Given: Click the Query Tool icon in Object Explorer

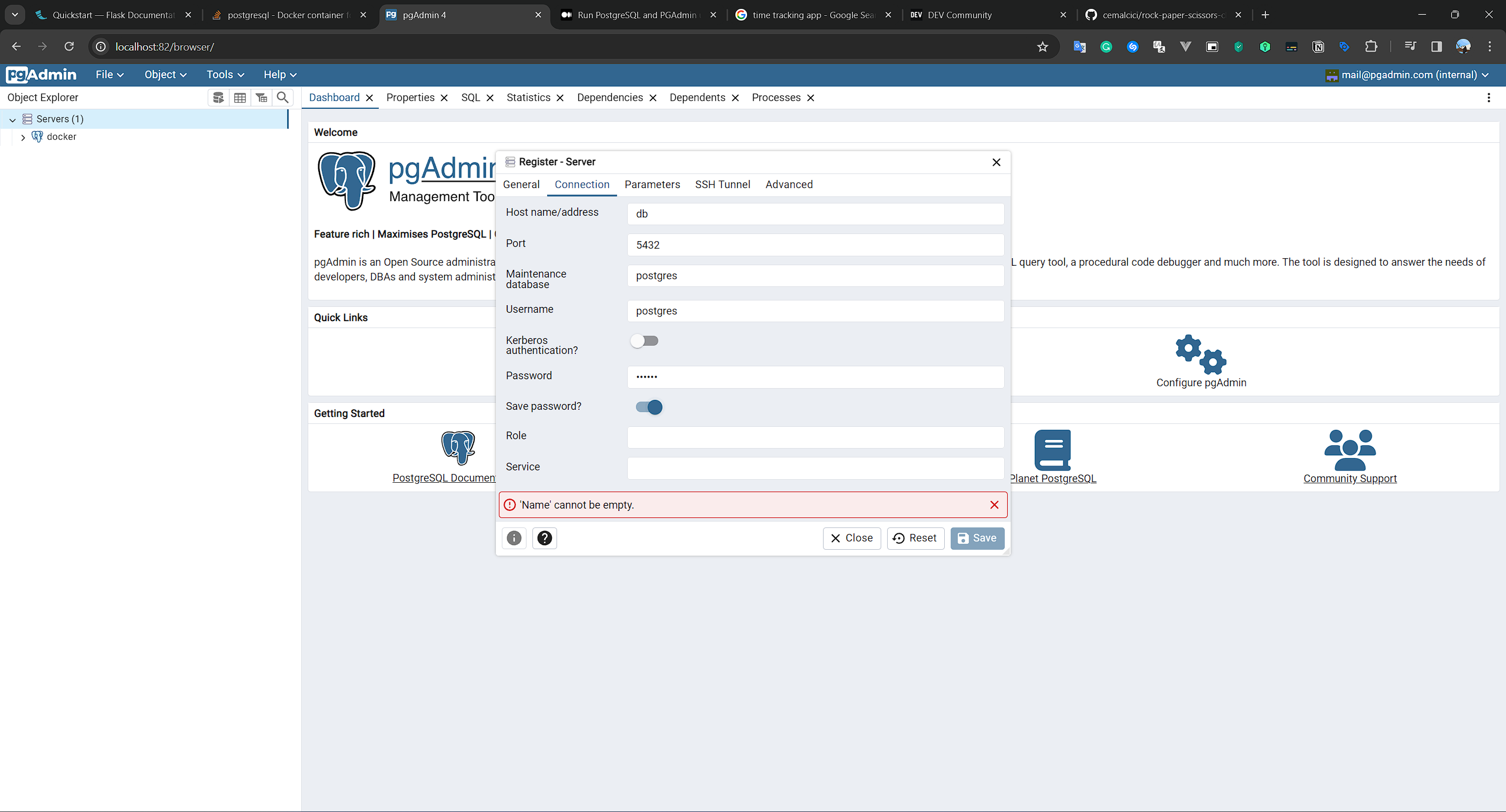Looking at the screenshot, I should [218, 98].
